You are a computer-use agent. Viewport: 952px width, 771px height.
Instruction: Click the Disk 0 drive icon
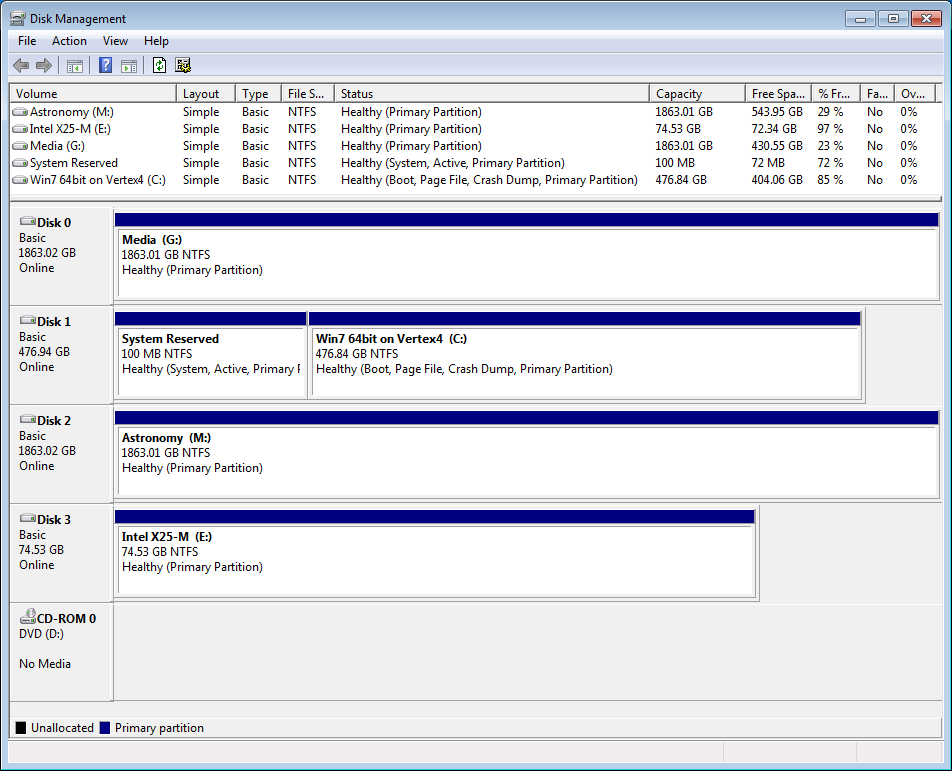[x=28, y=221]
